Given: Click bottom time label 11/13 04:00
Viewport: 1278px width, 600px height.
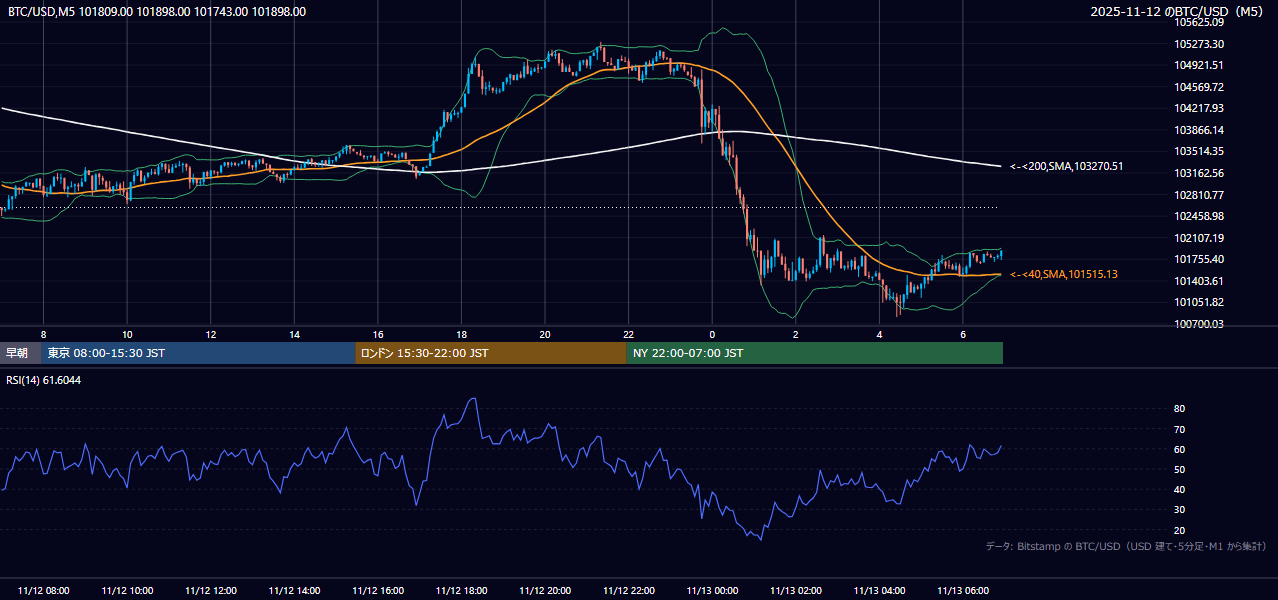Looking at the screenshot, I should pyautogui.click(x=879, y=591).
